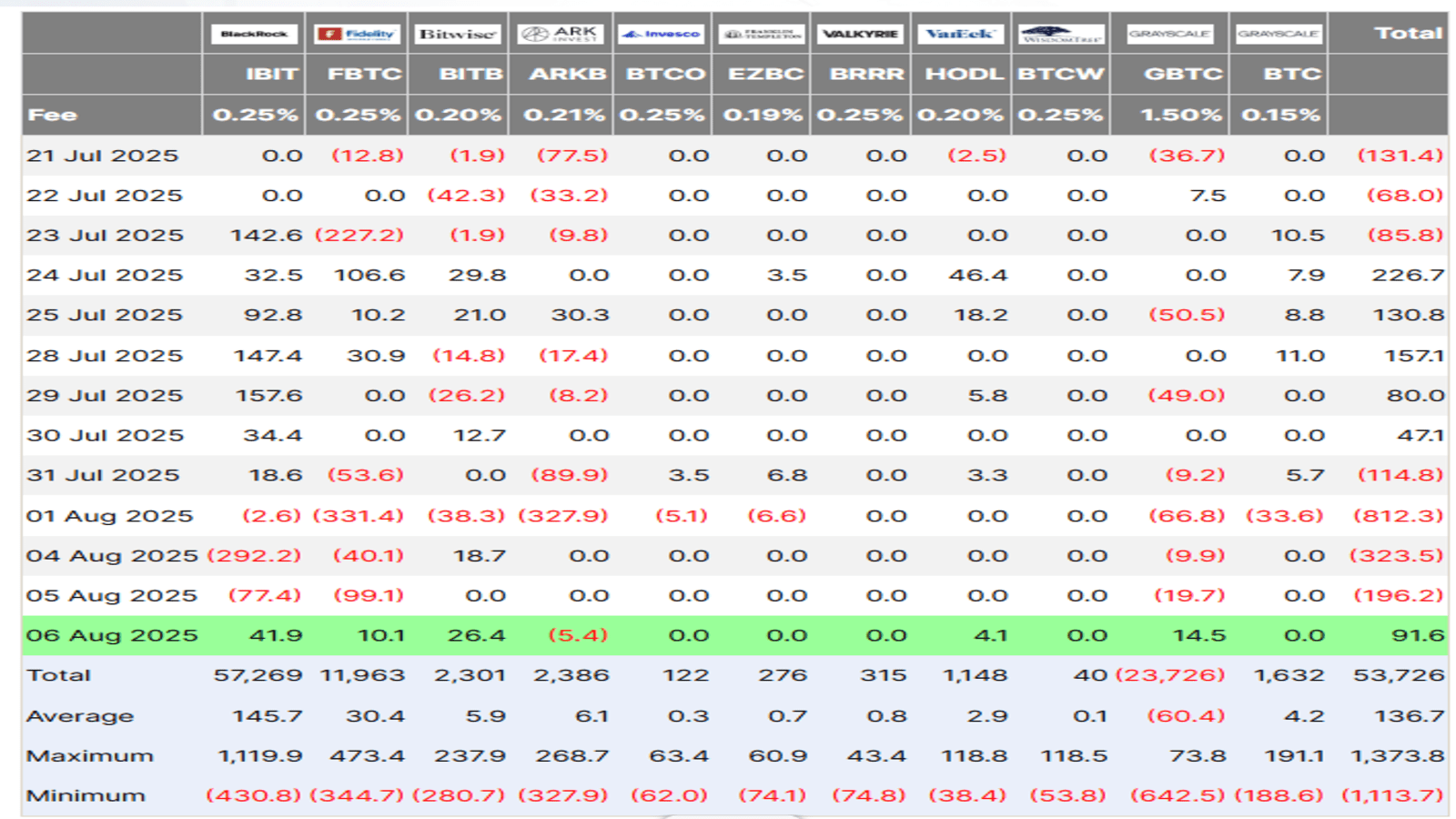Click the 226.7 total for 24 Jul

click(x=1408, y=276)
